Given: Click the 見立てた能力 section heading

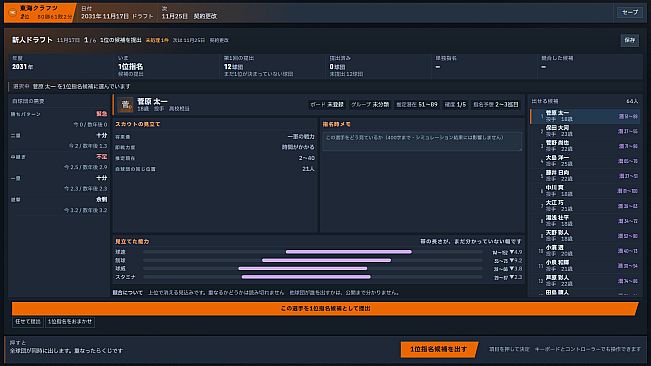Looking at the screenshot, I should [132, 241].
